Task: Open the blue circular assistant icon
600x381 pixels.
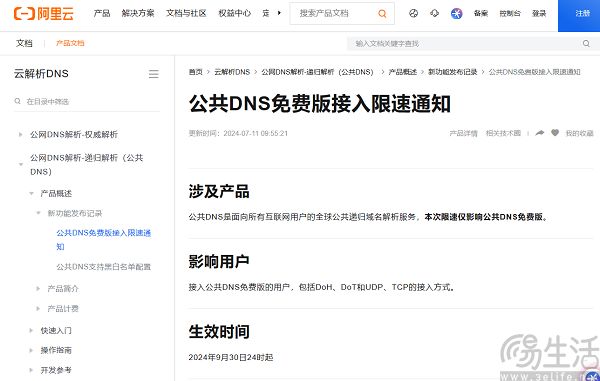Action: tap(456, 13)
